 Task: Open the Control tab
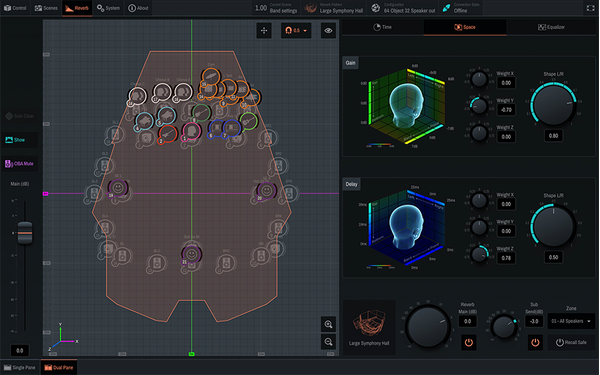(x=15, y=8)
